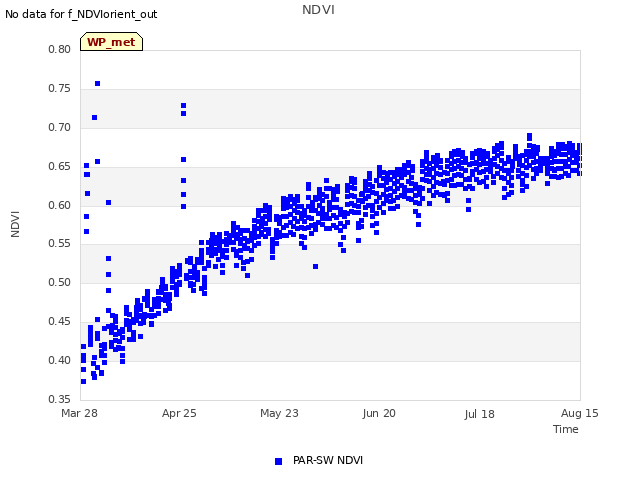Click the blue PAR-SW NDVI legend marker
640x480 pixels.
(x=278, y=461)
